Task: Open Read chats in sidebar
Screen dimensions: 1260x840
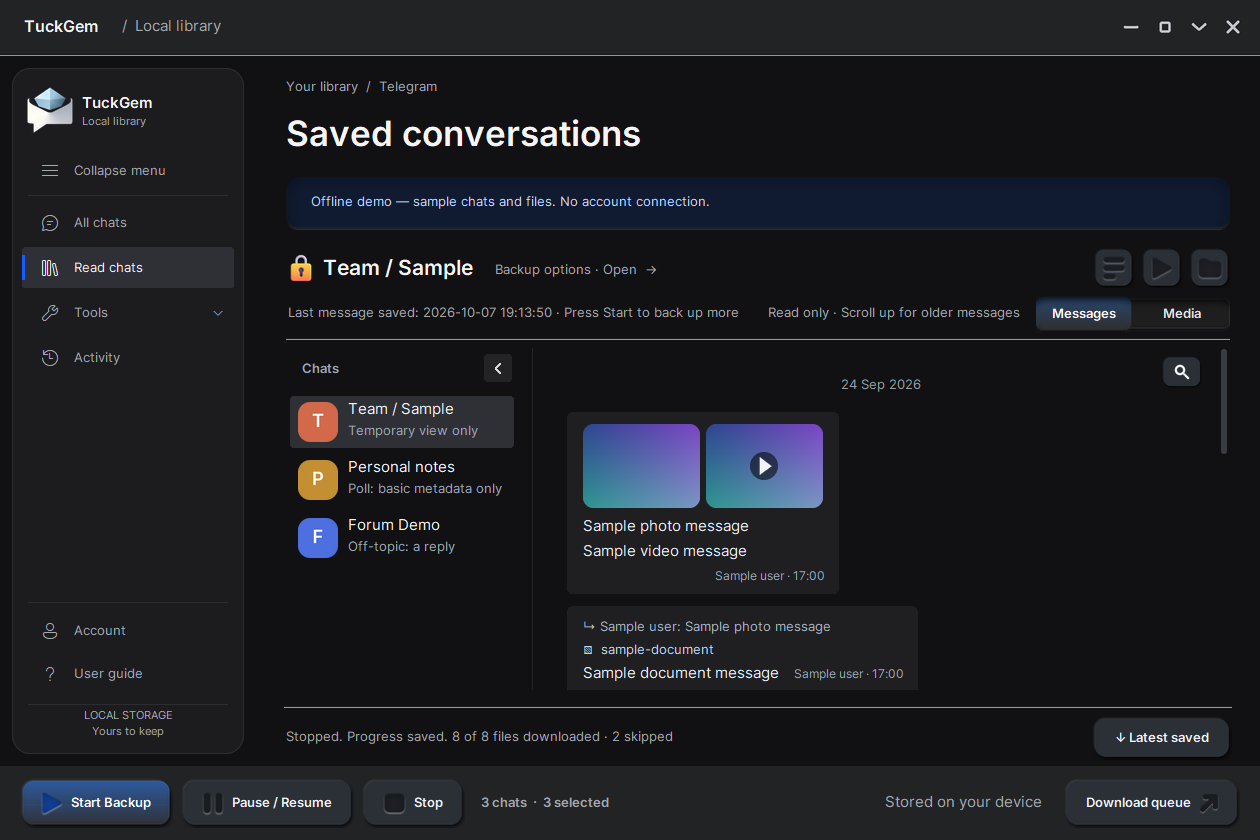Action: [x=128, y=268]
